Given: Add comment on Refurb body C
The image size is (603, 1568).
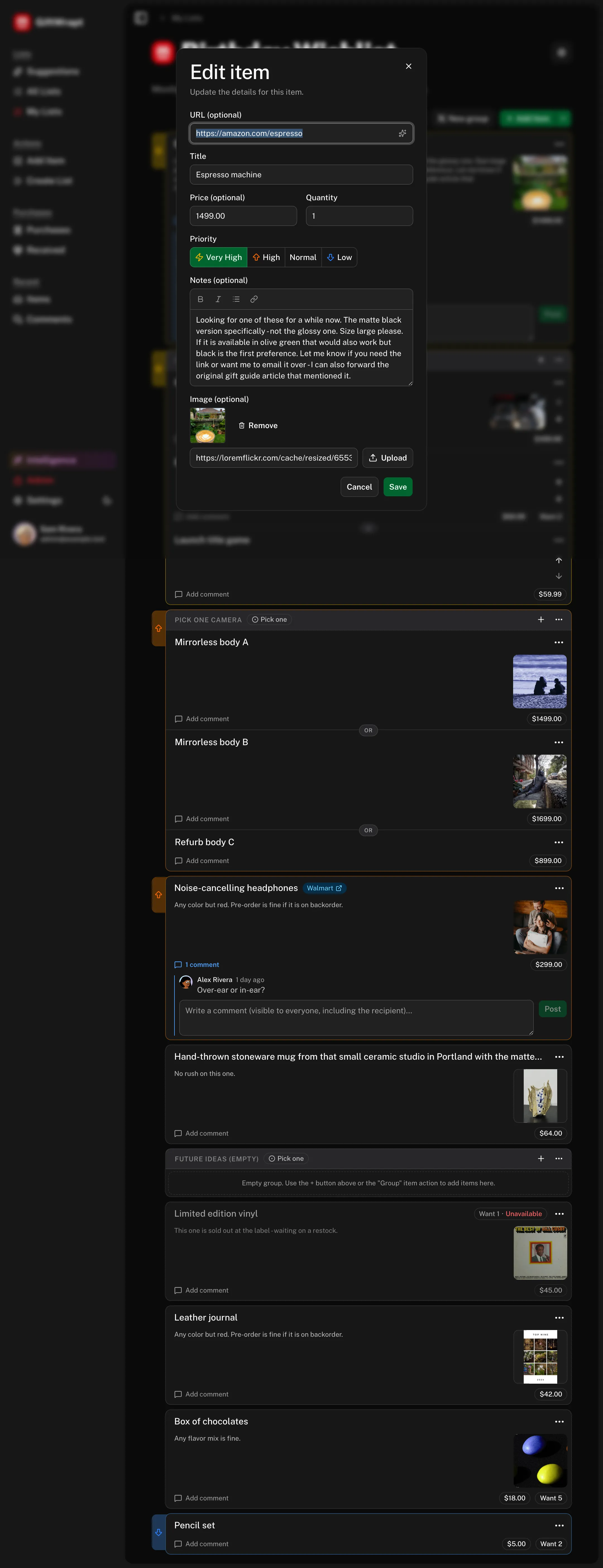Looking at the screenshot, I should point(202,861).
